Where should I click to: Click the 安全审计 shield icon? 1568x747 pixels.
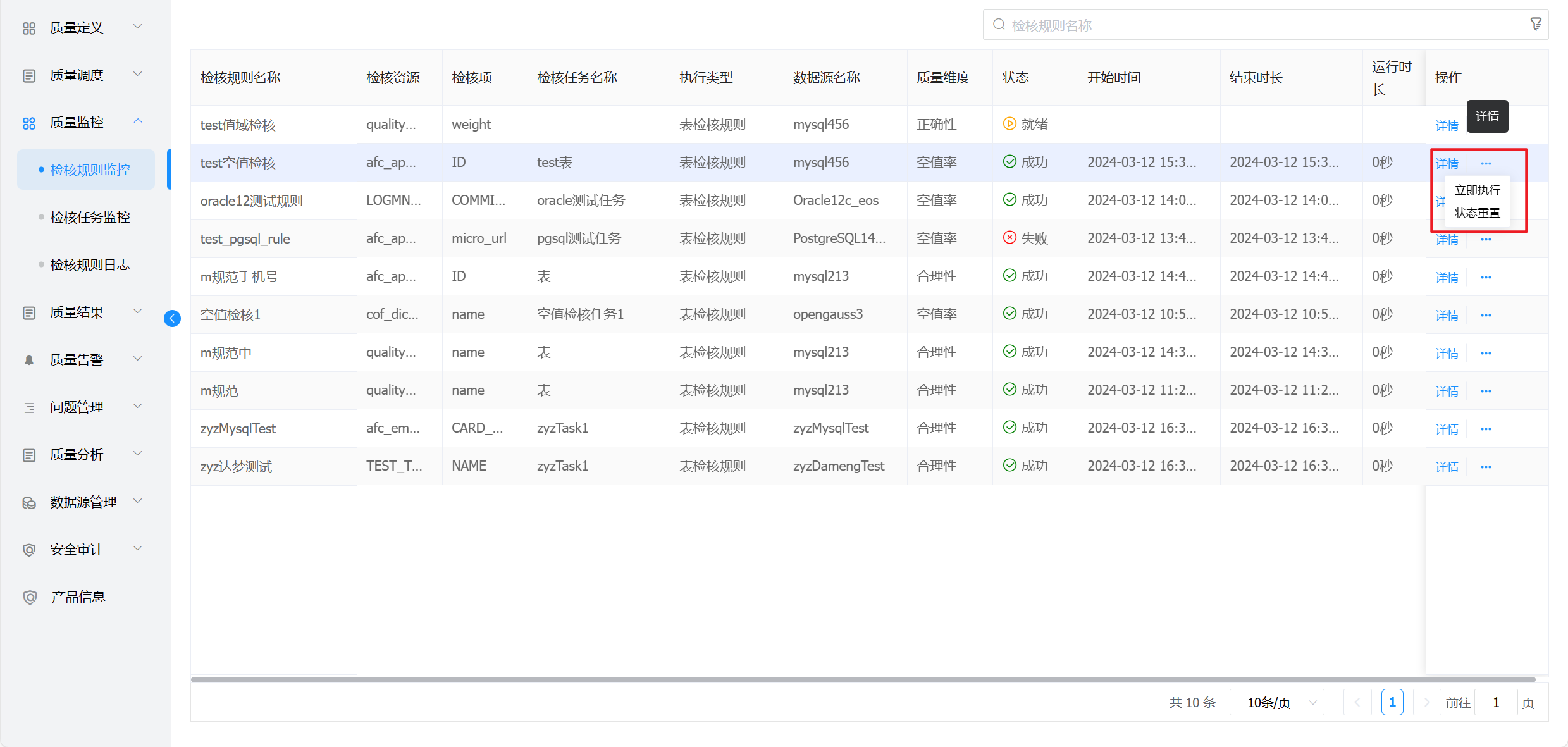point(29,550)
